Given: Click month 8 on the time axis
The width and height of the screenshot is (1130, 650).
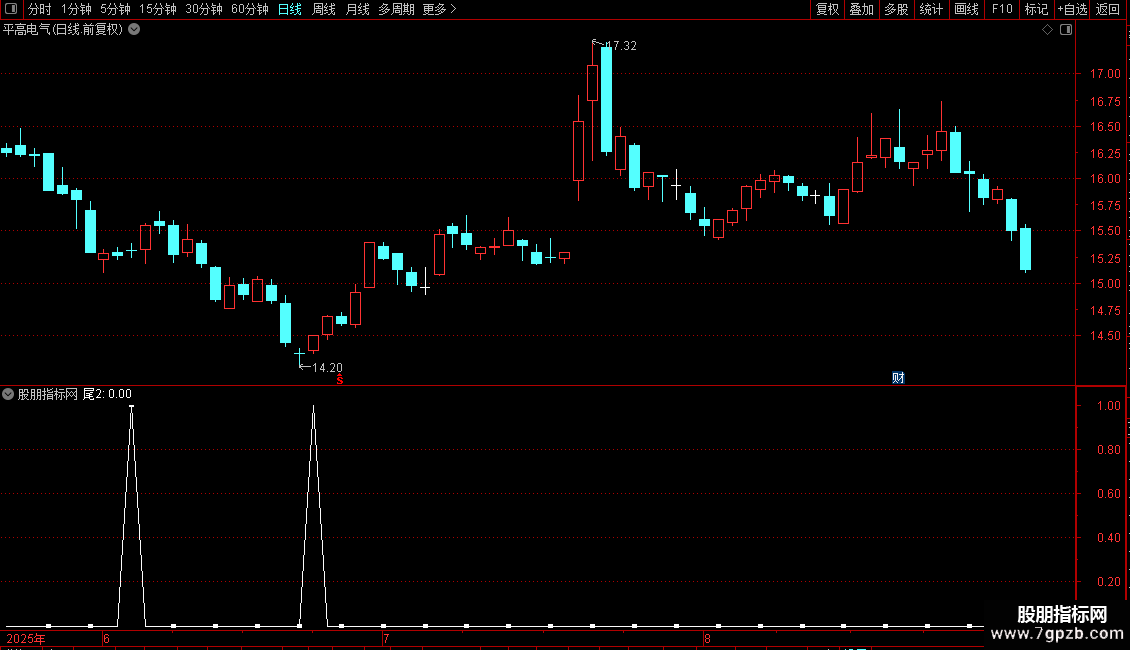Looking at the screenshot, I should click(x=708, y=639).
